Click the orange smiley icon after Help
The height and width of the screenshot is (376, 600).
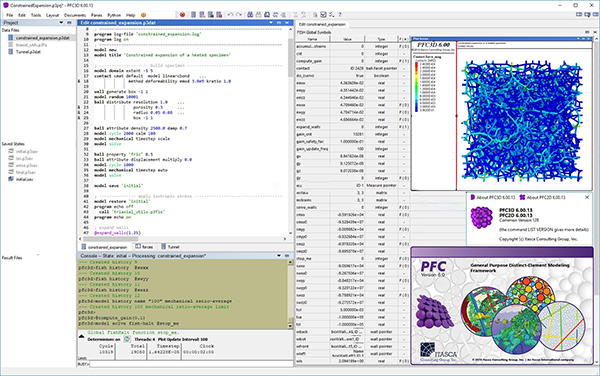coord(143,15)
